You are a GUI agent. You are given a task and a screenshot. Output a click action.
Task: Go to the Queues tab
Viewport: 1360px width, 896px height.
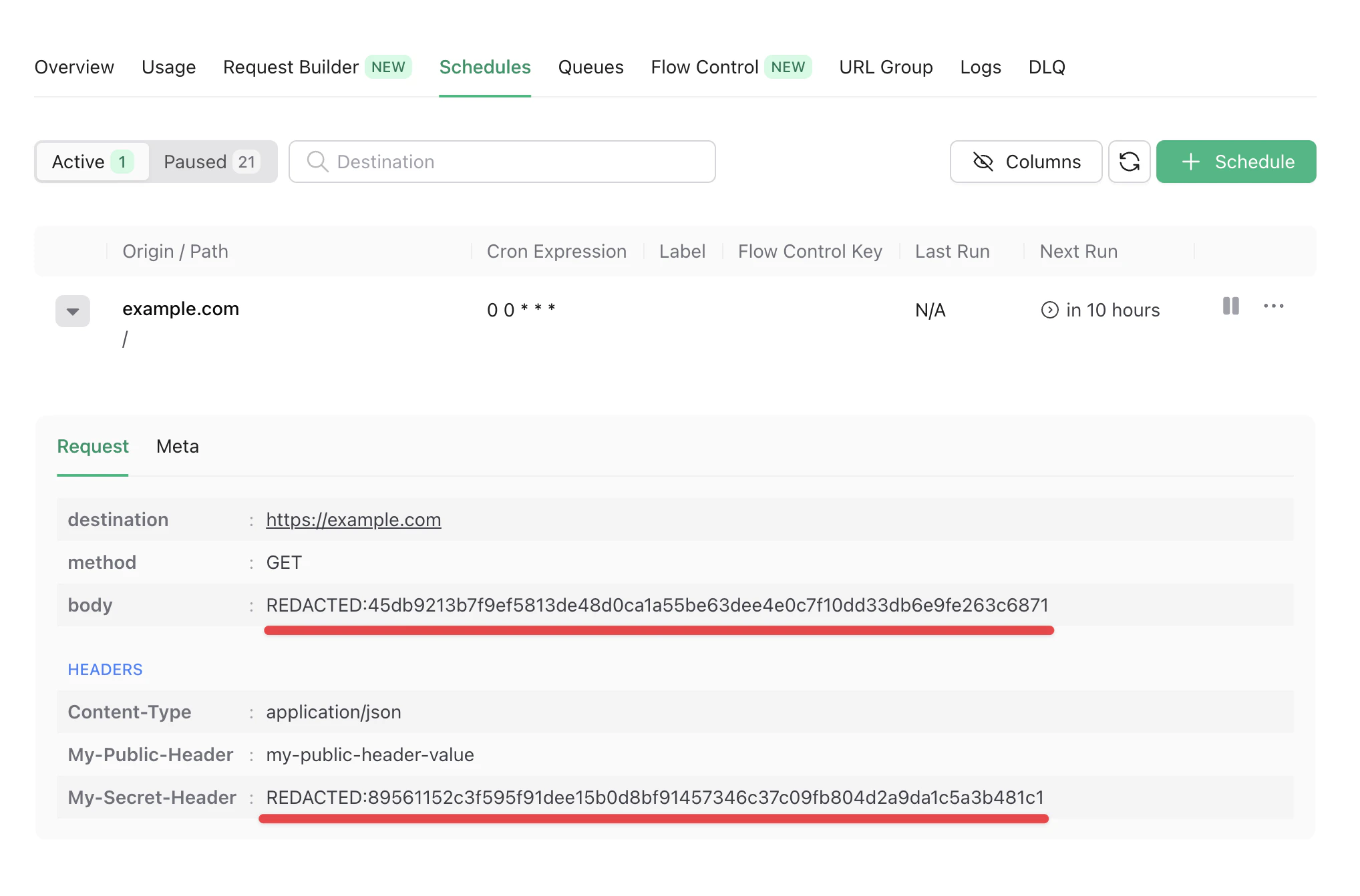590,67
